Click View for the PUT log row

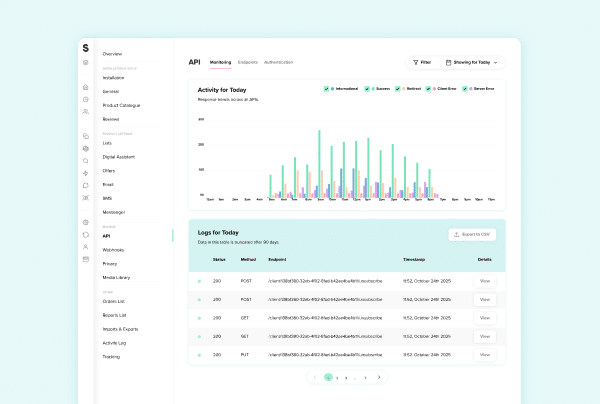[485, 354]
